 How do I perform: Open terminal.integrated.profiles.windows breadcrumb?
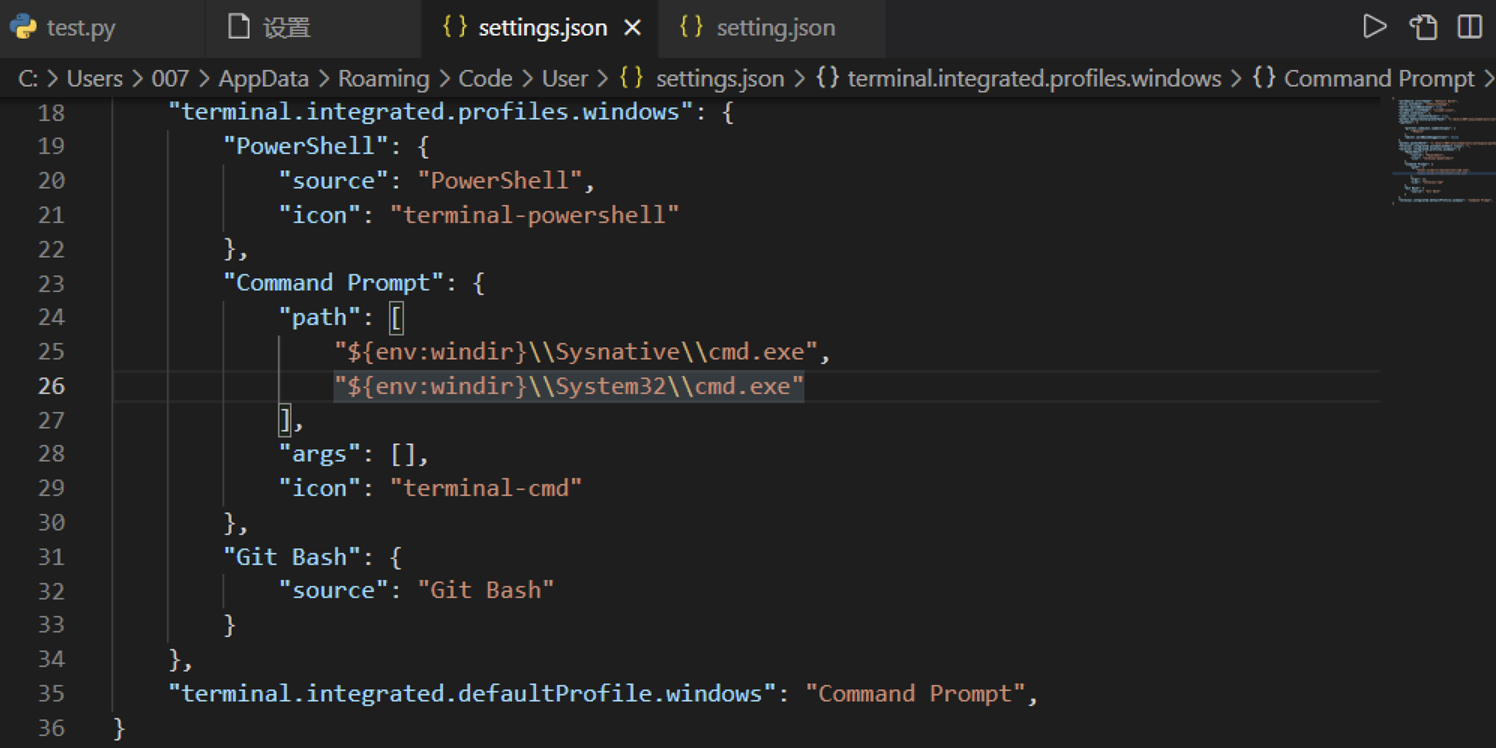click(1018, 78)
